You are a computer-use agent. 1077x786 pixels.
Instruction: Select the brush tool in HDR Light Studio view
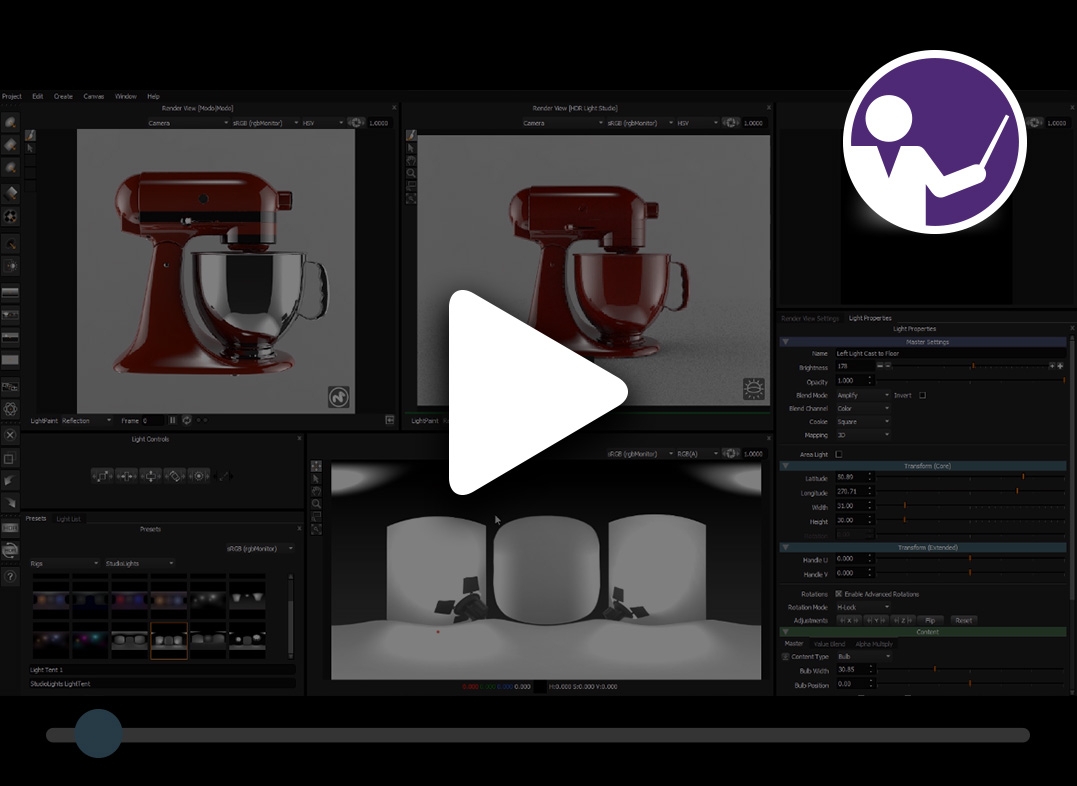coord(411,135)
